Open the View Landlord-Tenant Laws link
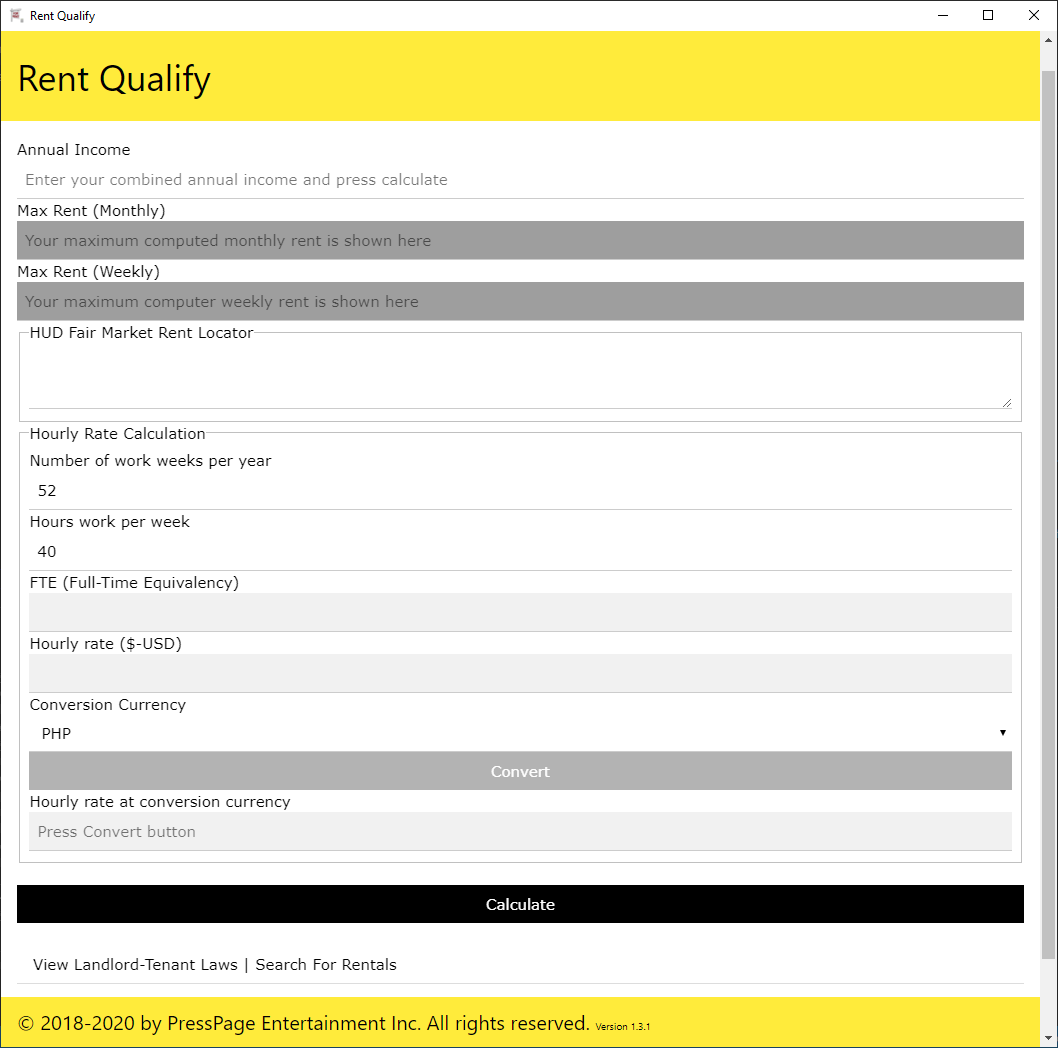 [135, 964]
